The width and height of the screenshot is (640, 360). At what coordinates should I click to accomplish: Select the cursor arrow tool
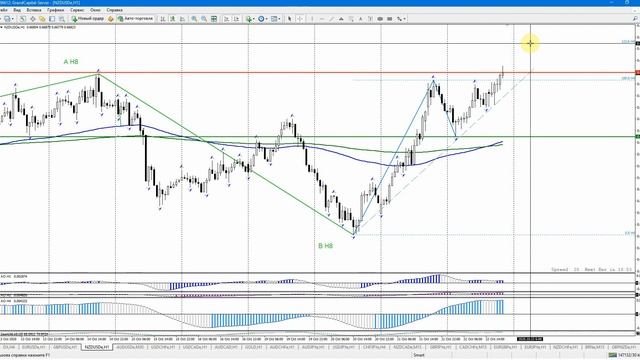(x=289, y=19)
